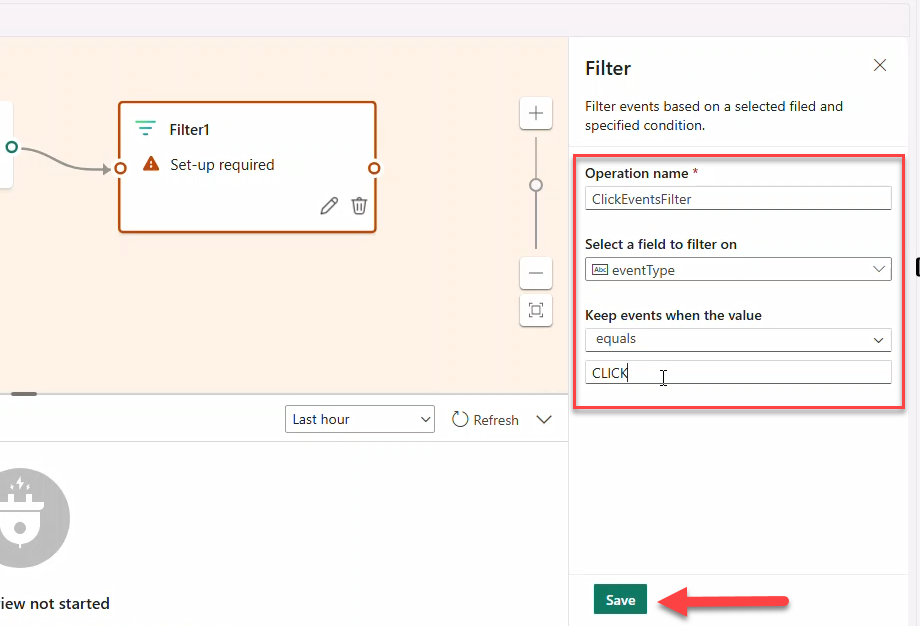Close the Filter panel

pyautogui.click(x=879, y=65)
